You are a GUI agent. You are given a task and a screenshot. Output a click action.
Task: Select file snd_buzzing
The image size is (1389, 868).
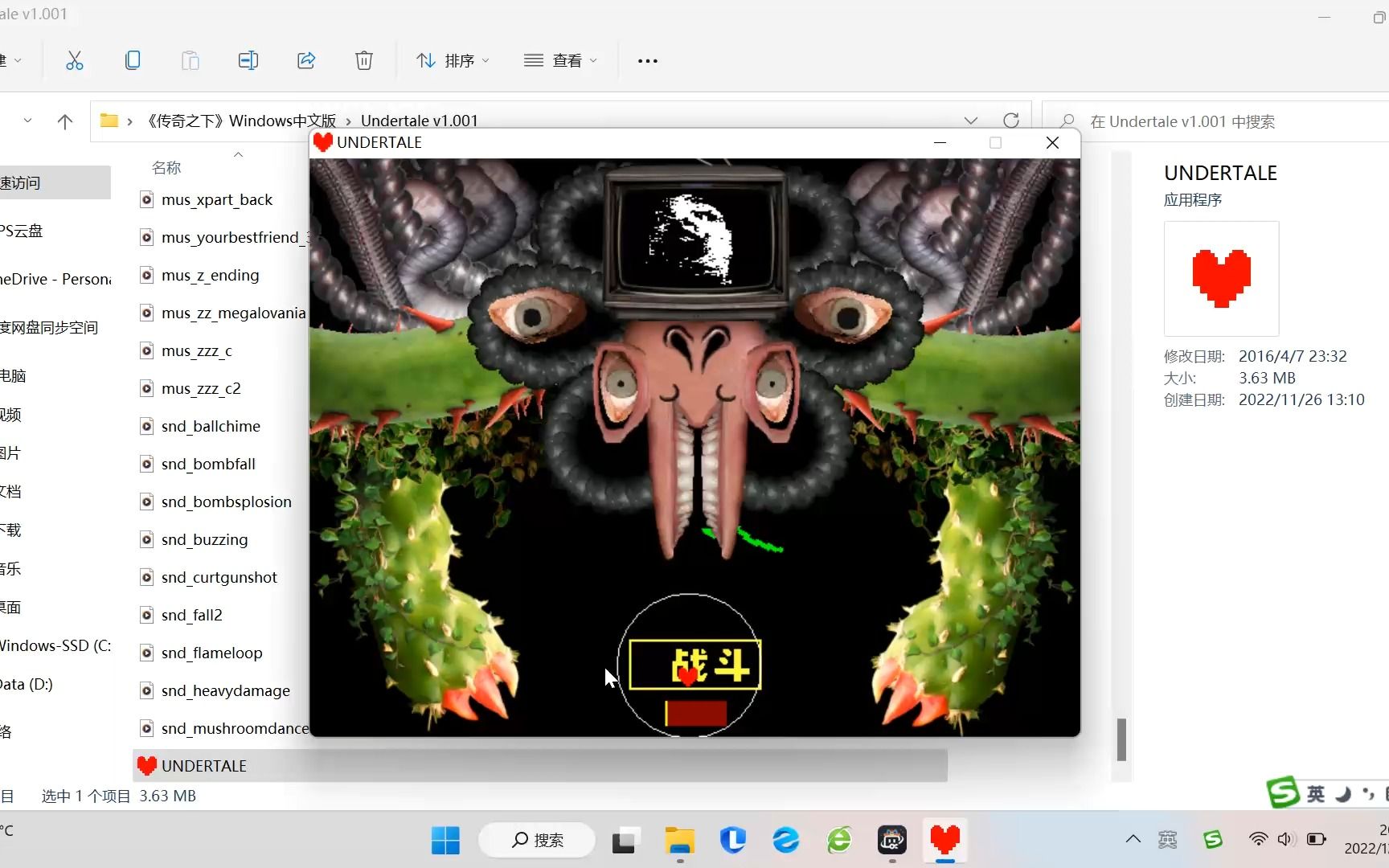[x=204, y=539]
